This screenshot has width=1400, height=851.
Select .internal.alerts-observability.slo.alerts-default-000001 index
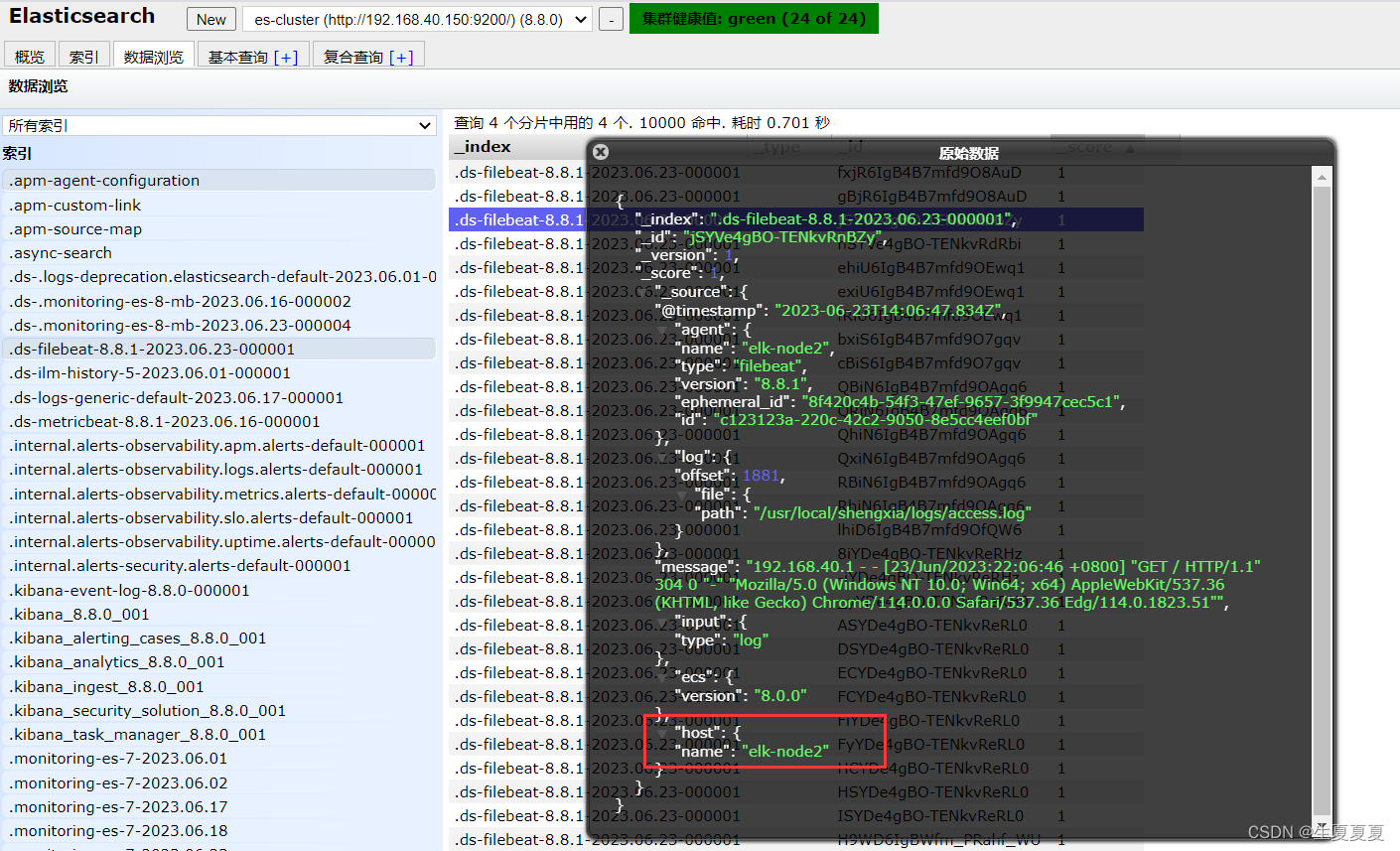[x=219, y=517]
